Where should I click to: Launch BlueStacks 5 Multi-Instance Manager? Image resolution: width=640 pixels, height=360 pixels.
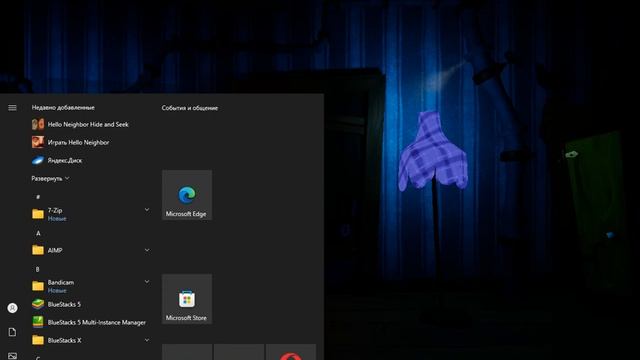tap(89, 322)
